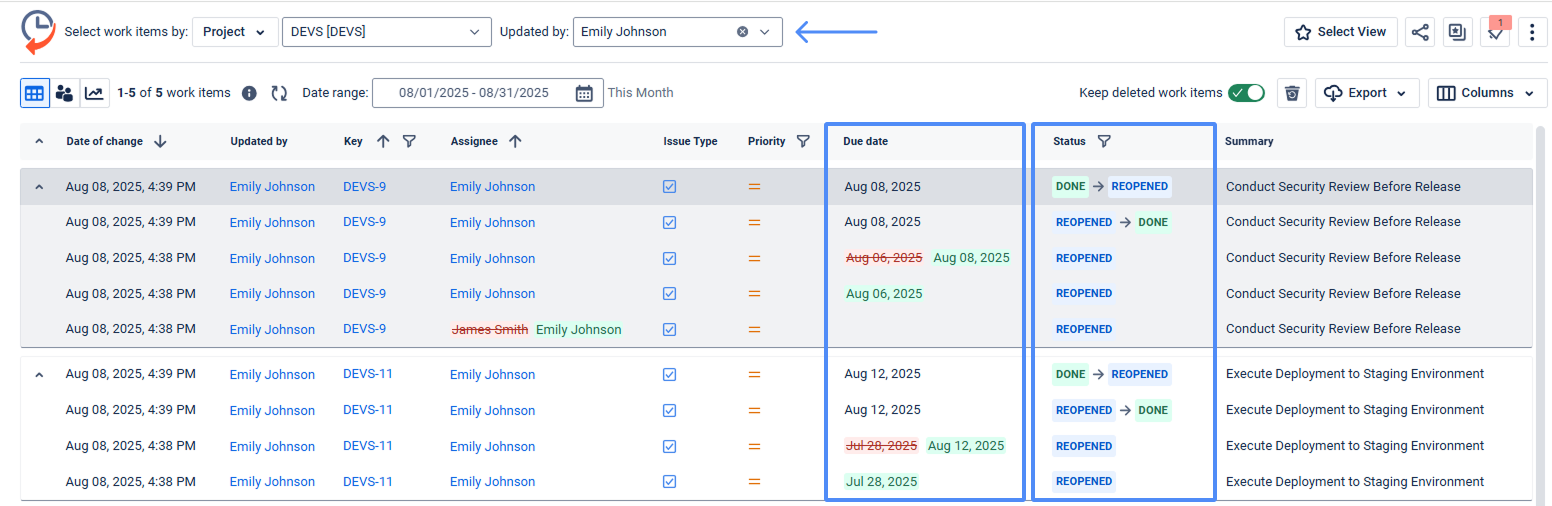Click the Select View button

[x=1341, y=32]
